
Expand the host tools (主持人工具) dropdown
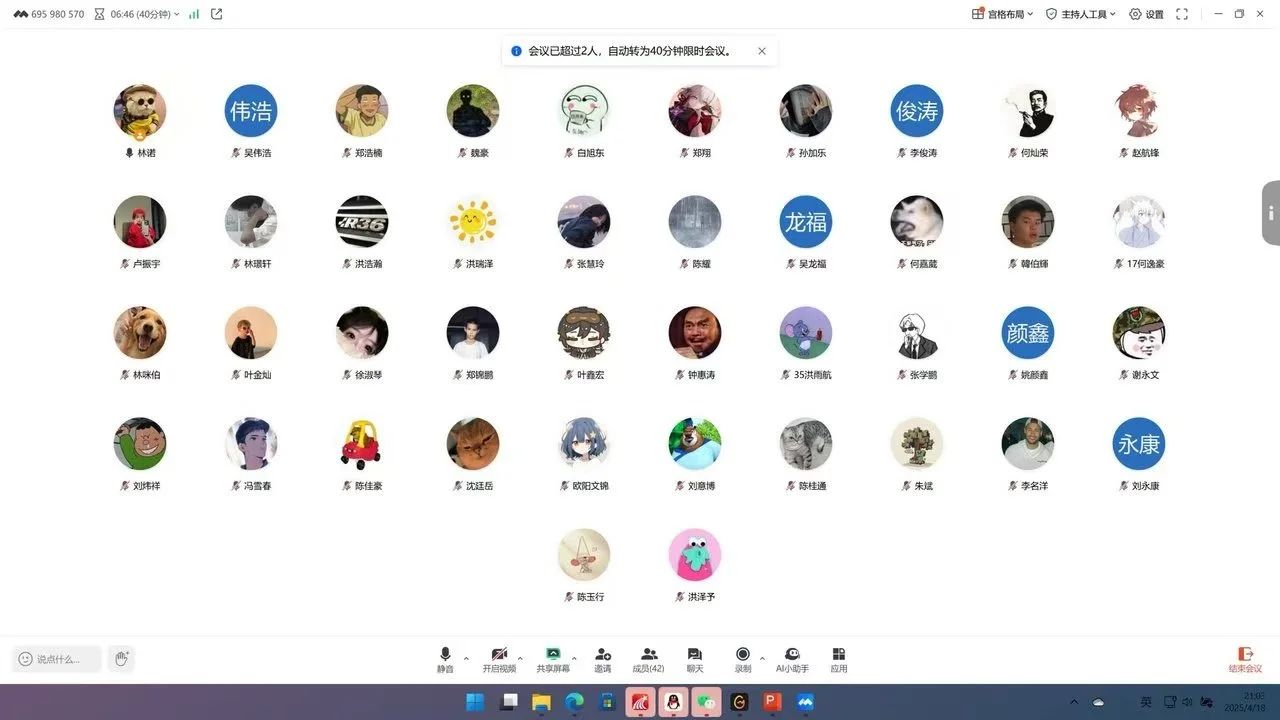[1080, 14]
